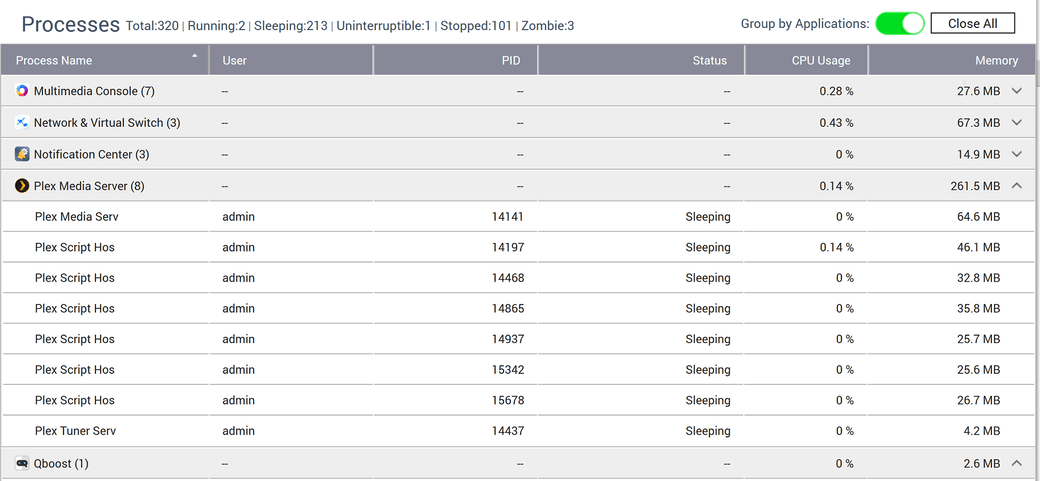Click the Network & Virtual Switch icon
This screenshot has height=481, width=1040.
(22, 123)
